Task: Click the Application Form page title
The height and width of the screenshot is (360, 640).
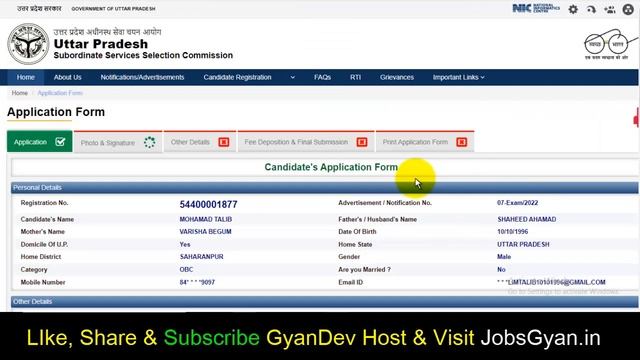Action: [56, 112]
